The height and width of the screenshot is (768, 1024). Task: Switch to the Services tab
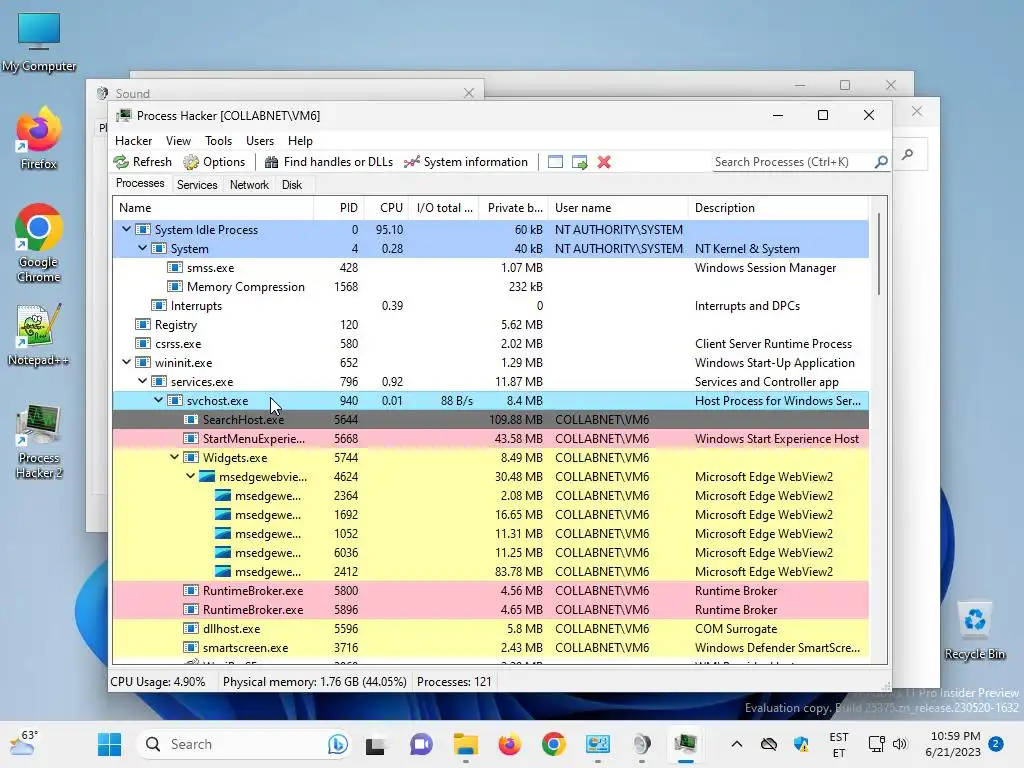[x=197, y=185]
